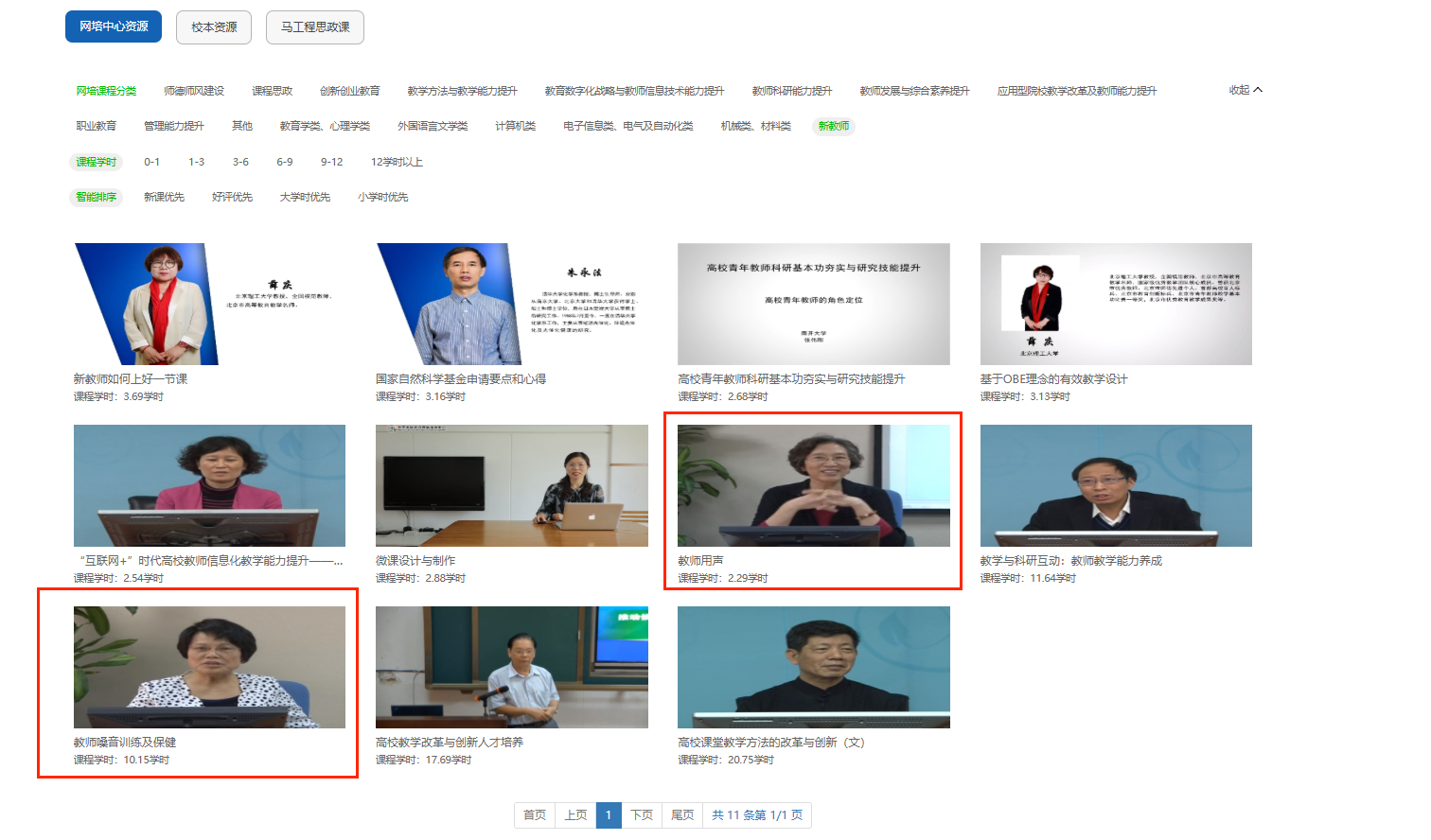Choose the 计算机类 category filter
Screen dimensions: 1431x840
pos(515,126)
